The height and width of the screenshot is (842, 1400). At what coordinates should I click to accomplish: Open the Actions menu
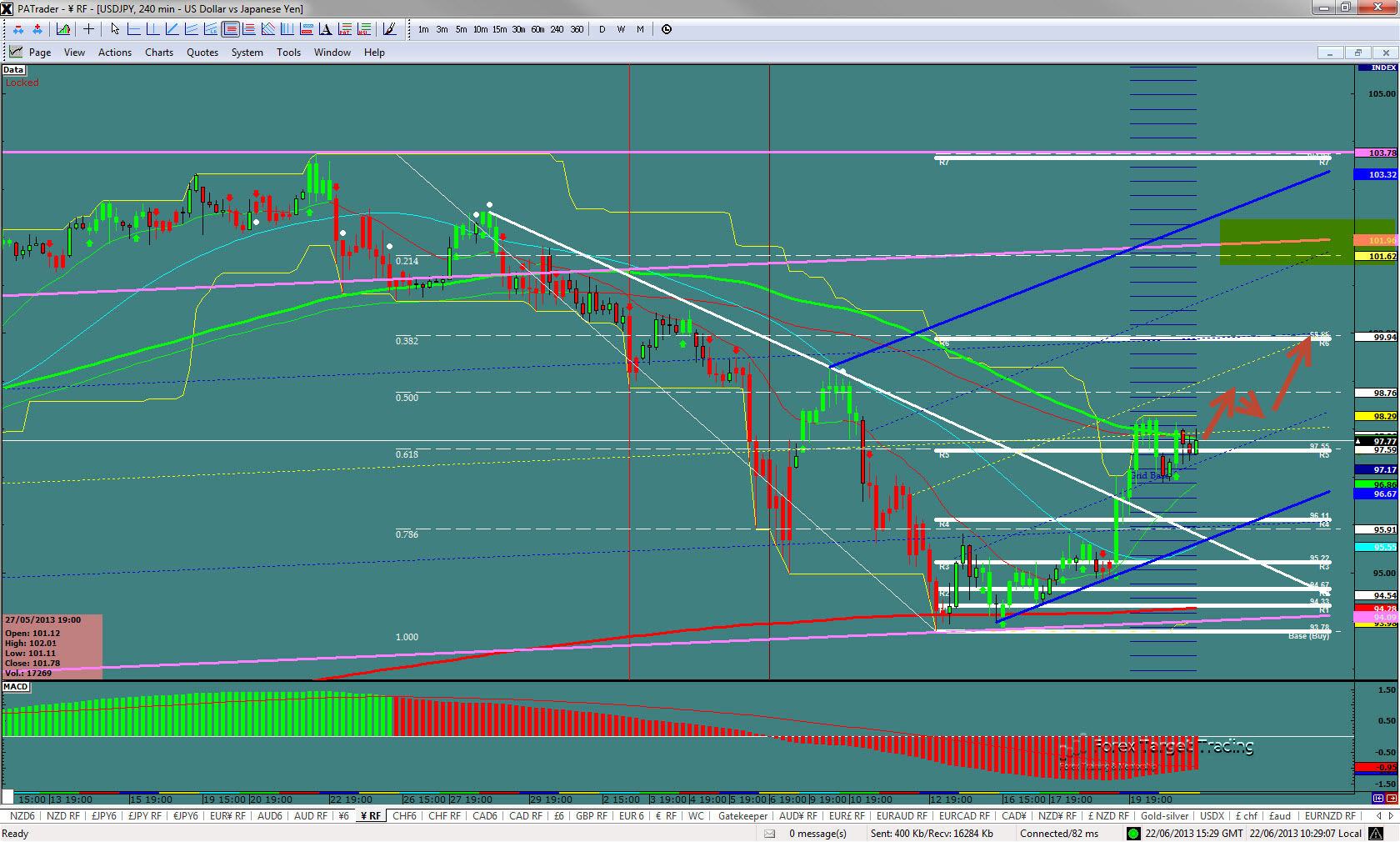(x=115, y=53)
